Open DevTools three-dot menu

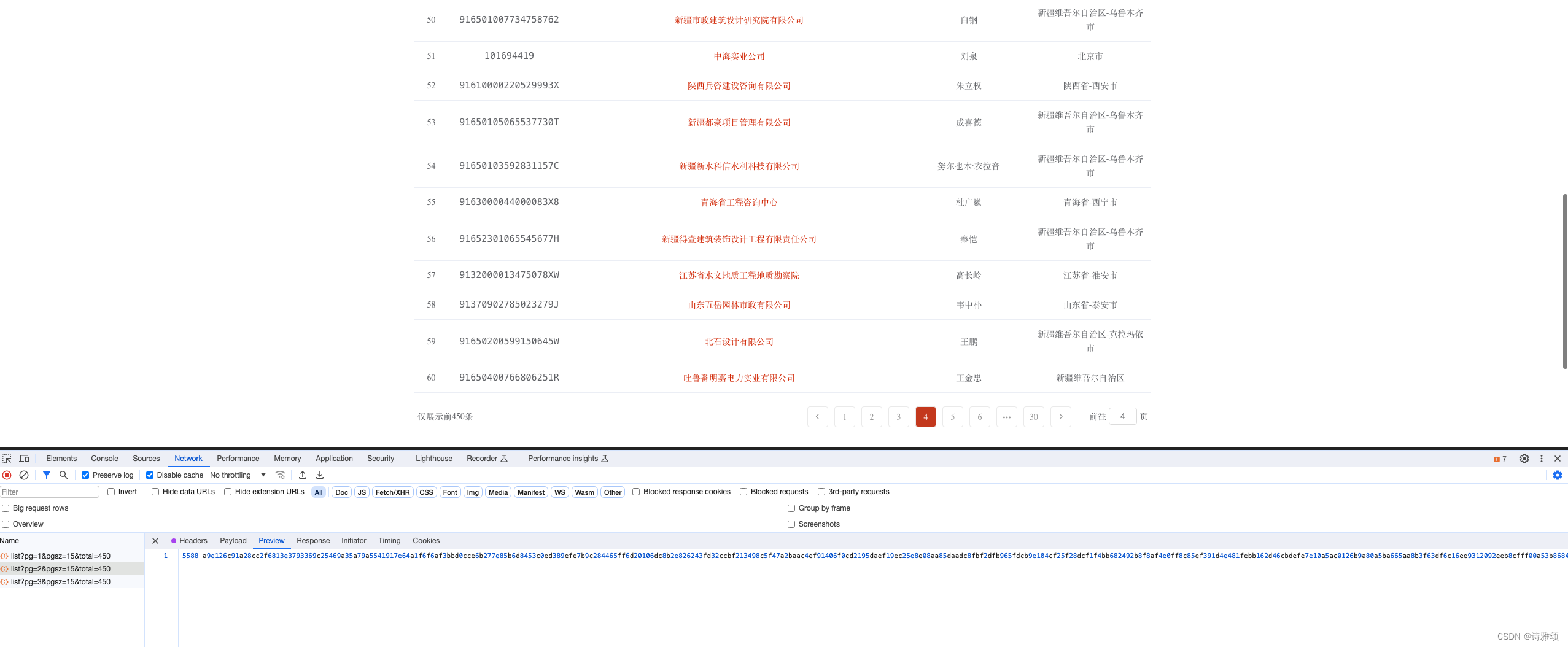(x=1542, y=459)
